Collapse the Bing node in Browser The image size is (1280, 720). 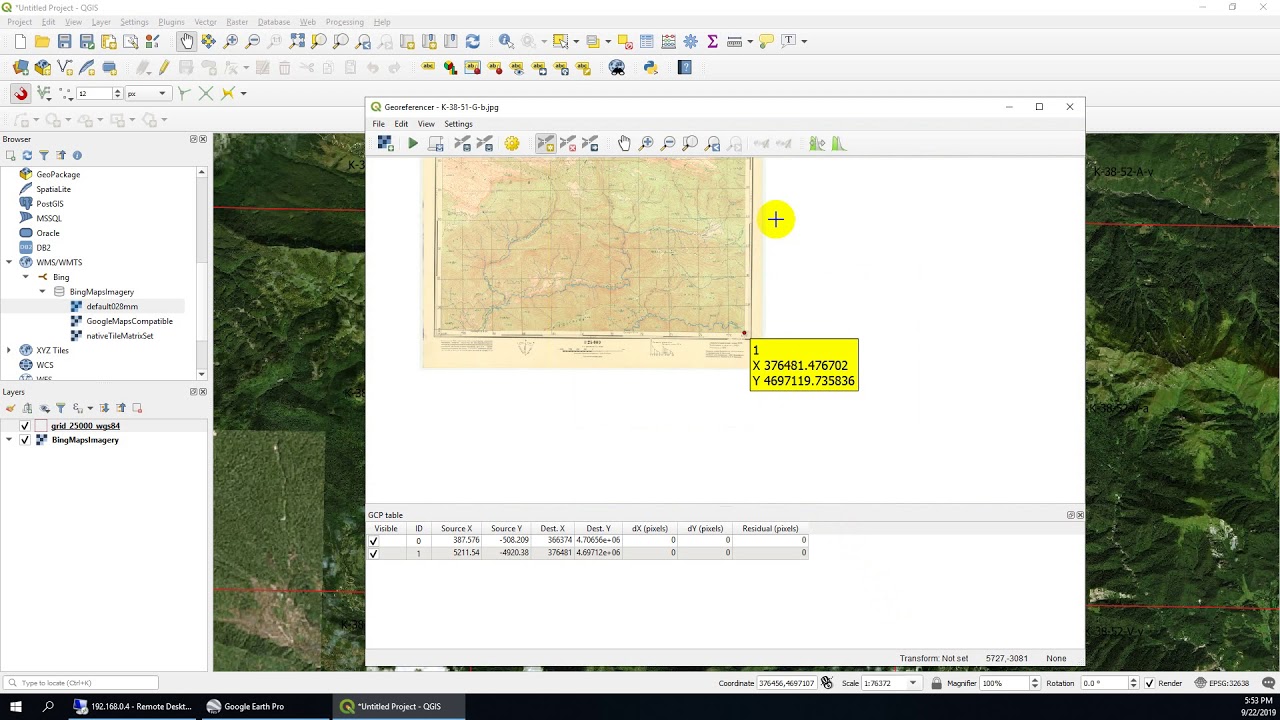(26, 277)
